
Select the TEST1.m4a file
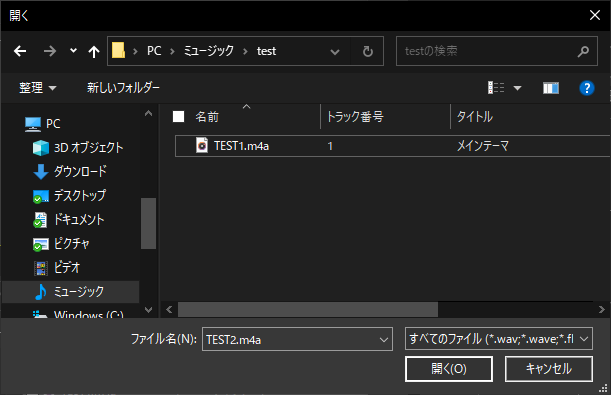coord(393,146)
